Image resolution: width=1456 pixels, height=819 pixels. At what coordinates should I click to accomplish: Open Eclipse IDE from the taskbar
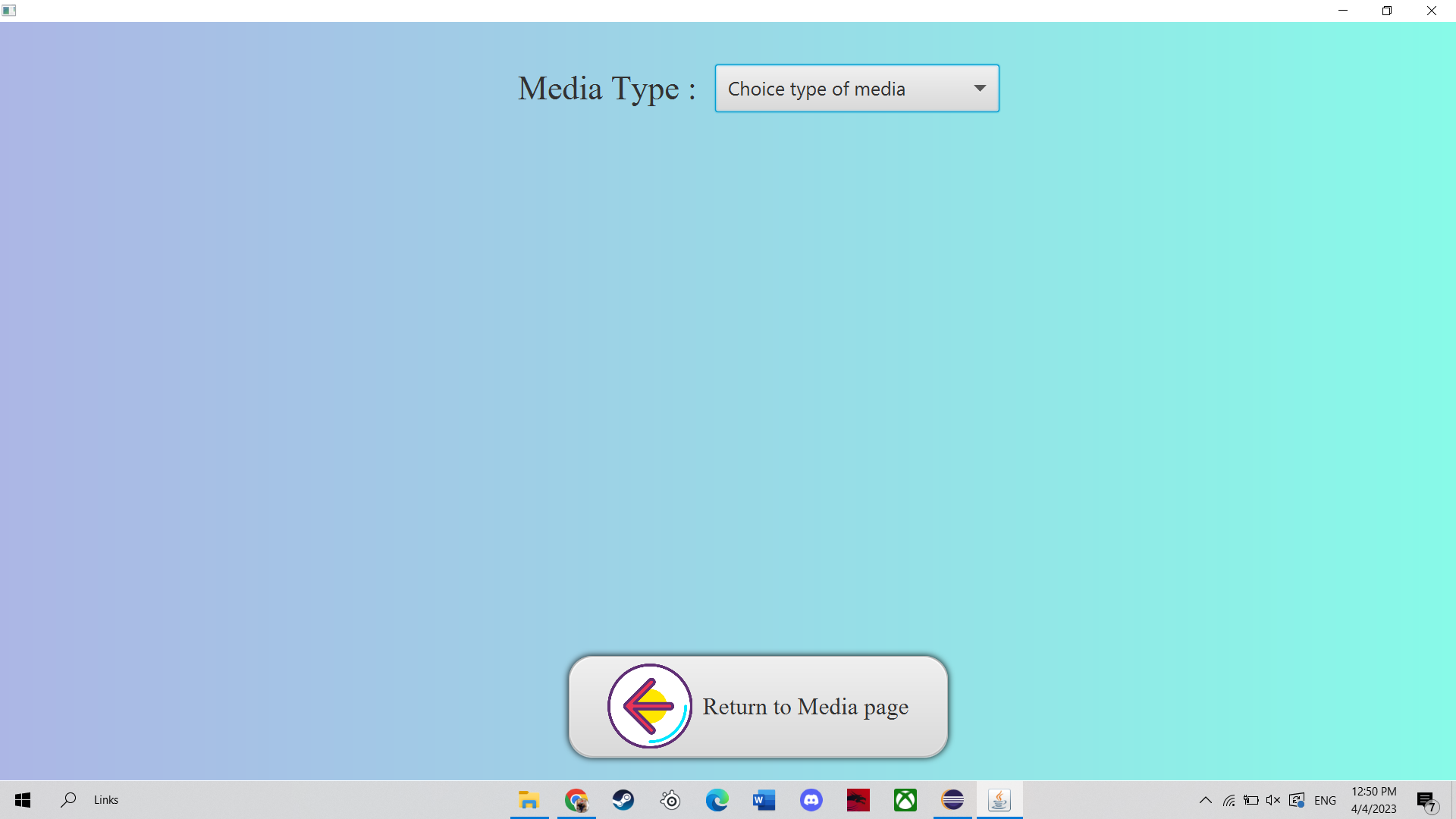coord(952,800)
